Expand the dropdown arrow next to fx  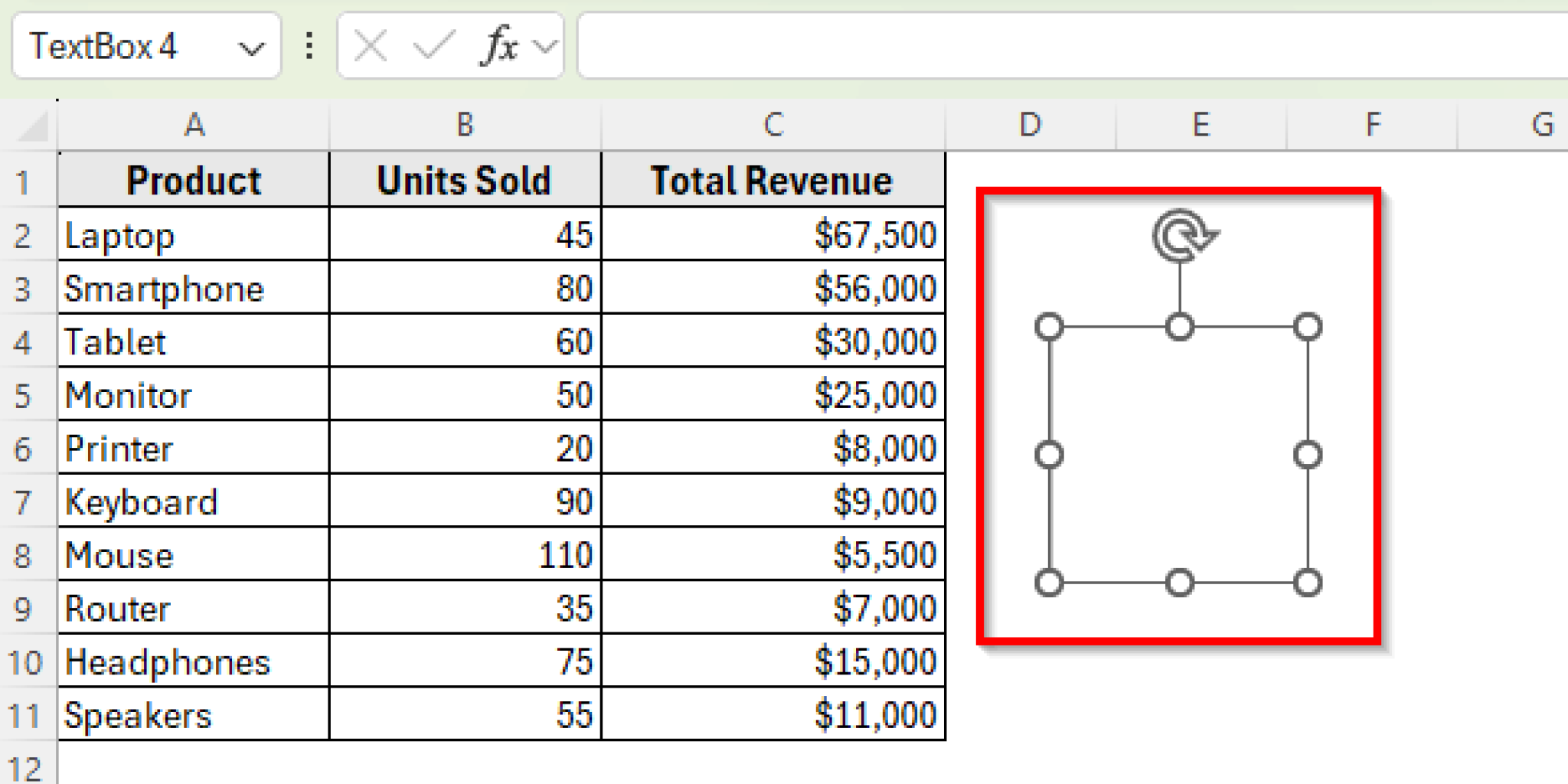(x=545, y=47)
